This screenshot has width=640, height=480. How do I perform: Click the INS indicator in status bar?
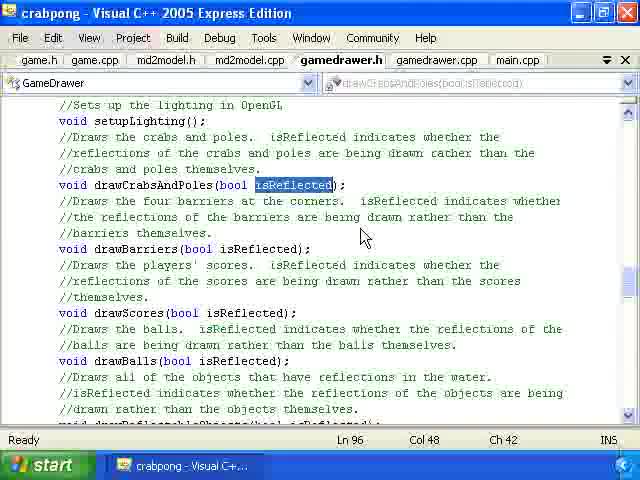click(x=609, y=440)
